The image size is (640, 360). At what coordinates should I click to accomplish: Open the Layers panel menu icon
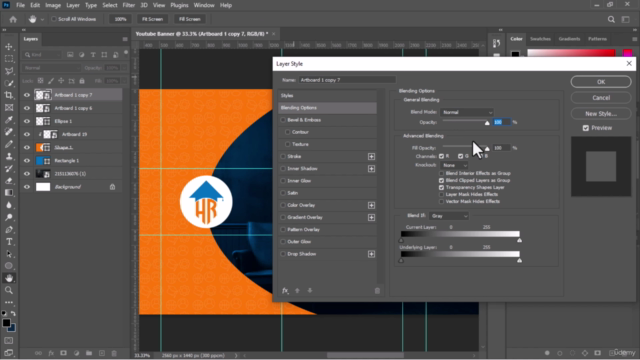tap(125, 39)
